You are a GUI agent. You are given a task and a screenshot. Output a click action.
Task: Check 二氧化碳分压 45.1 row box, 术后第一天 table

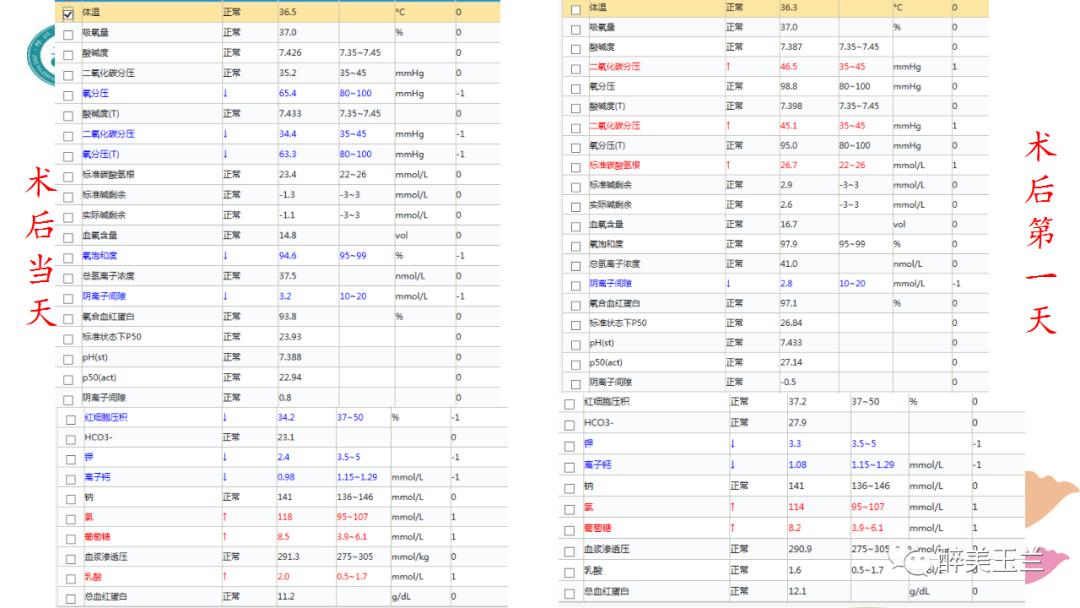point(575,128)
